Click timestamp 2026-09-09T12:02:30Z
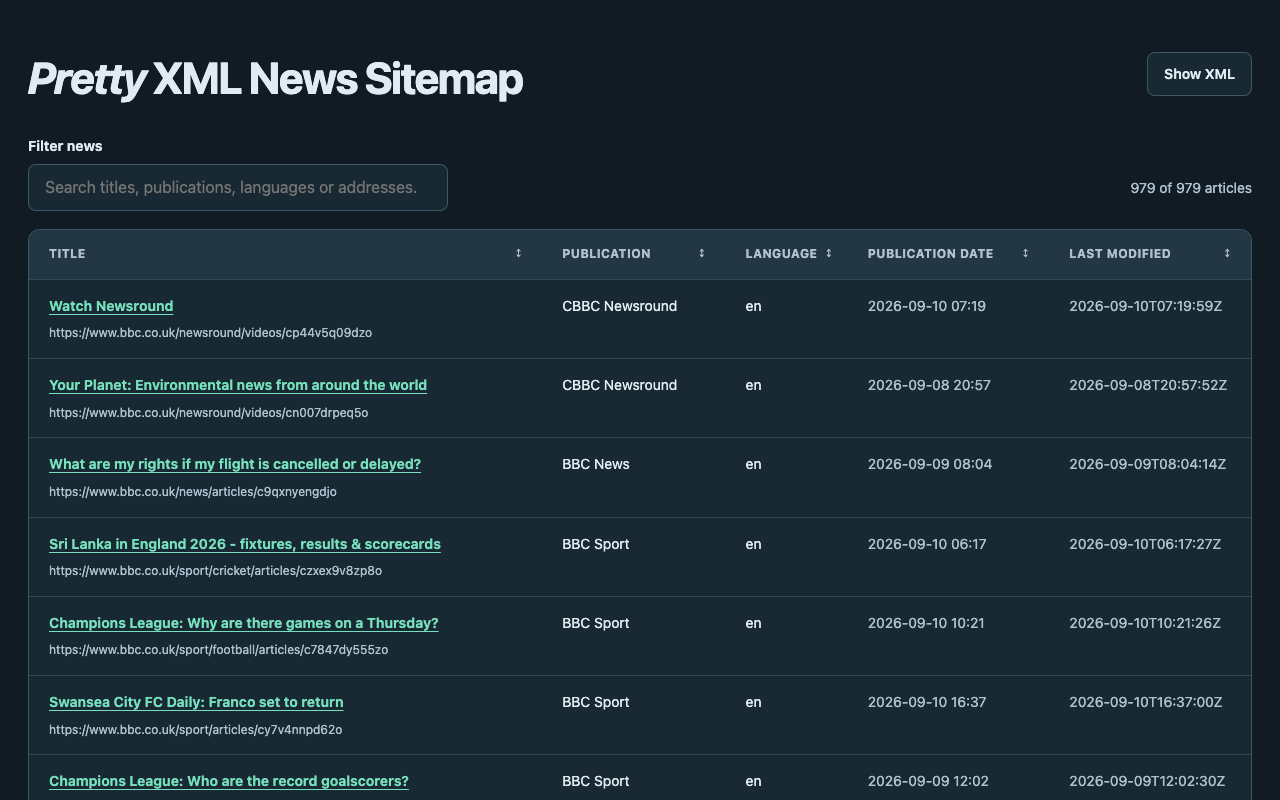 [1147, 781]
